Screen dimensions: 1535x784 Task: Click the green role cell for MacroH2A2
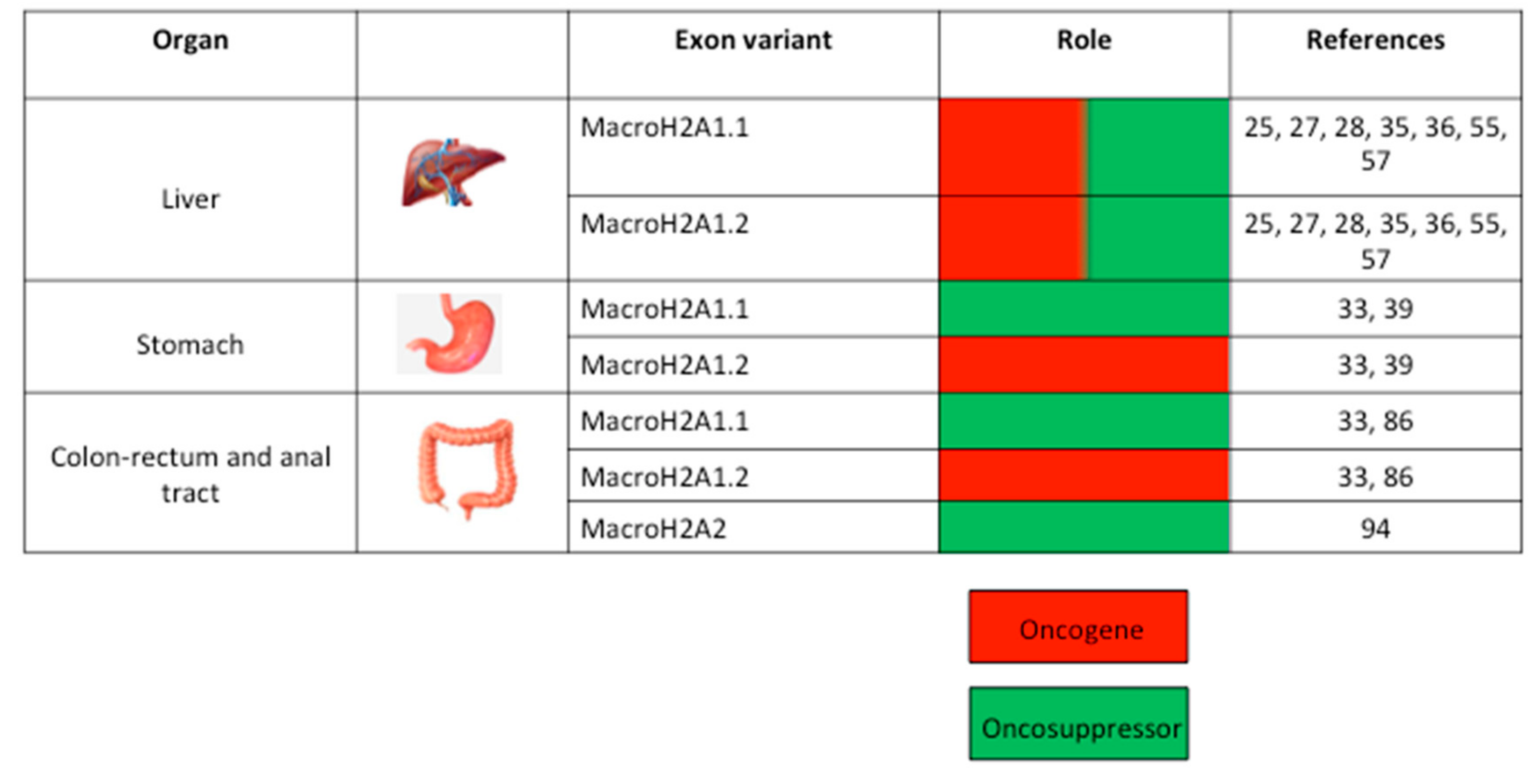[x=1083, y=528]
